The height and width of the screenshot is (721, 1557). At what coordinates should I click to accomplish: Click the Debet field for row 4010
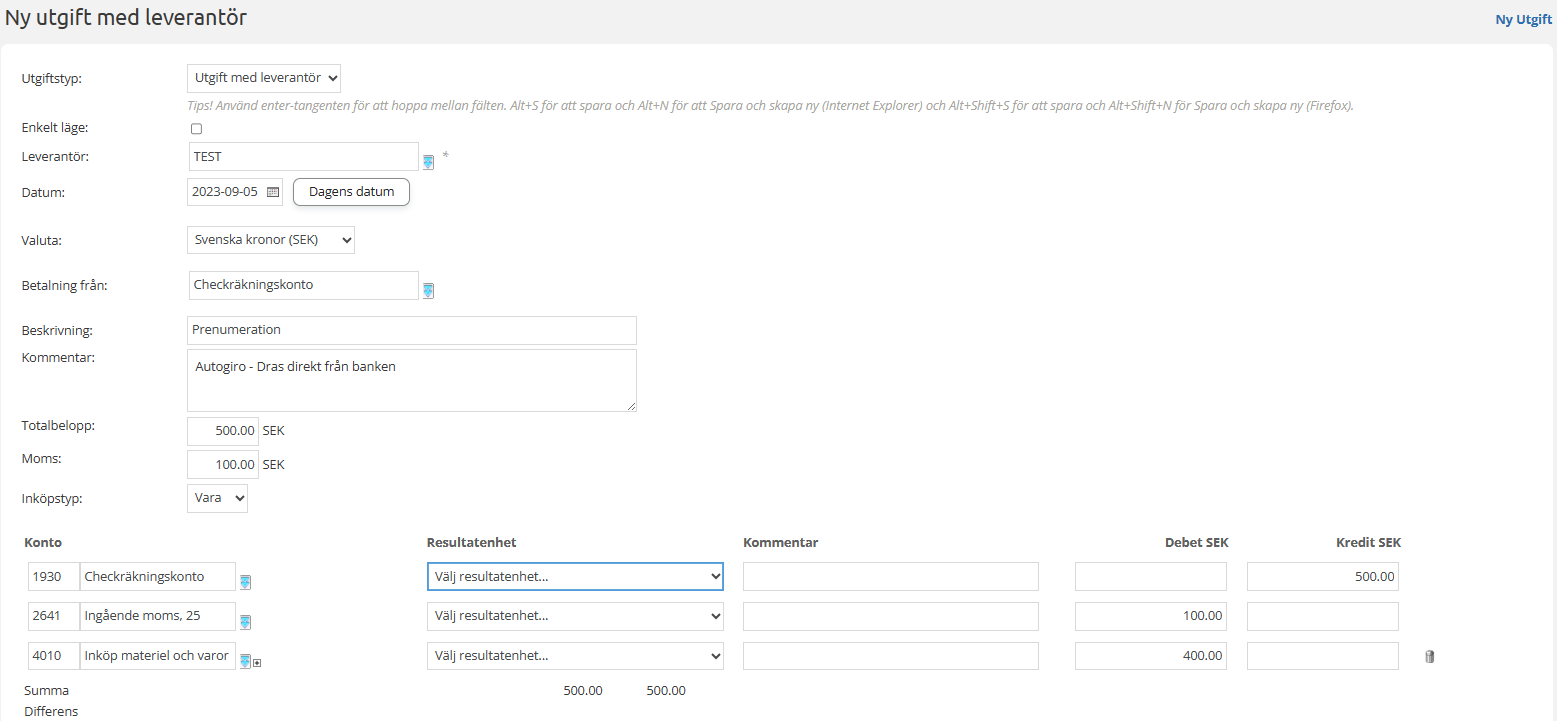pyautogui.click(x=1150, y=656)
